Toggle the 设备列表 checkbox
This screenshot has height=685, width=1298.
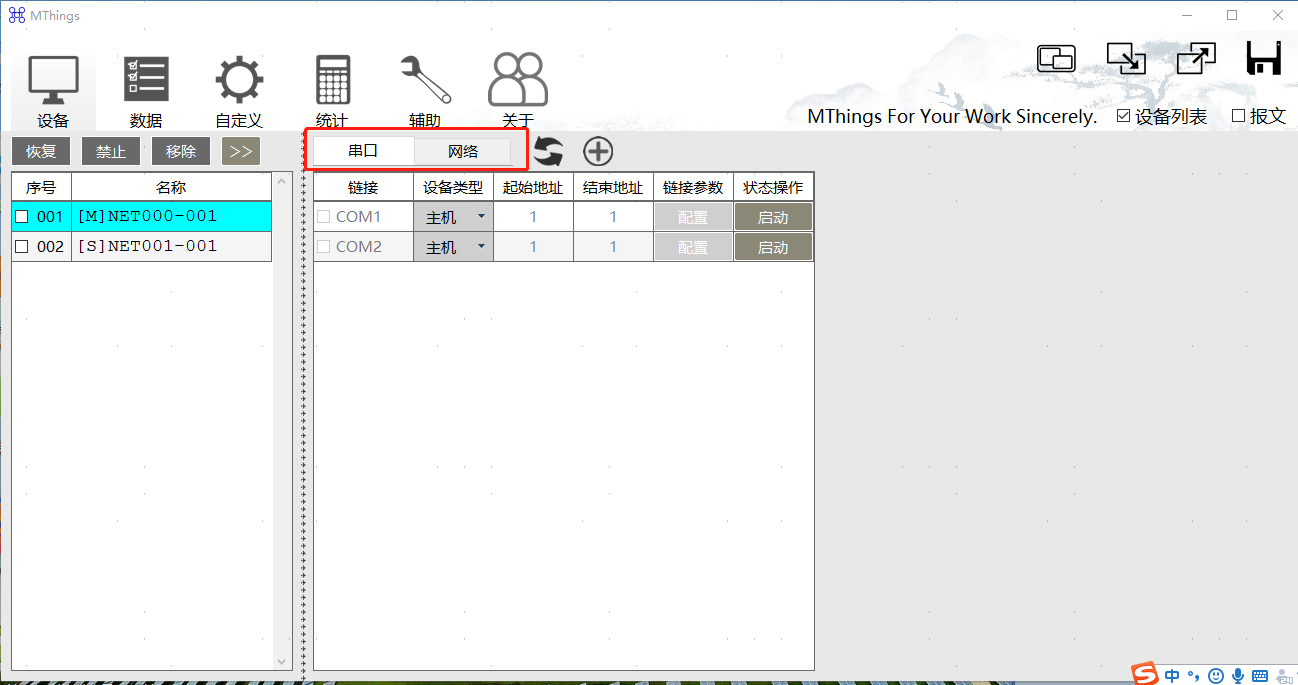[x=1124, y=116]
